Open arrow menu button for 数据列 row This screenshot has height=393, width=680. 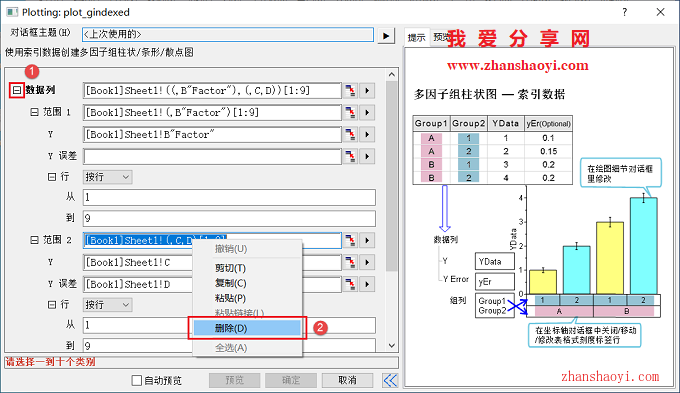point(367,91)
